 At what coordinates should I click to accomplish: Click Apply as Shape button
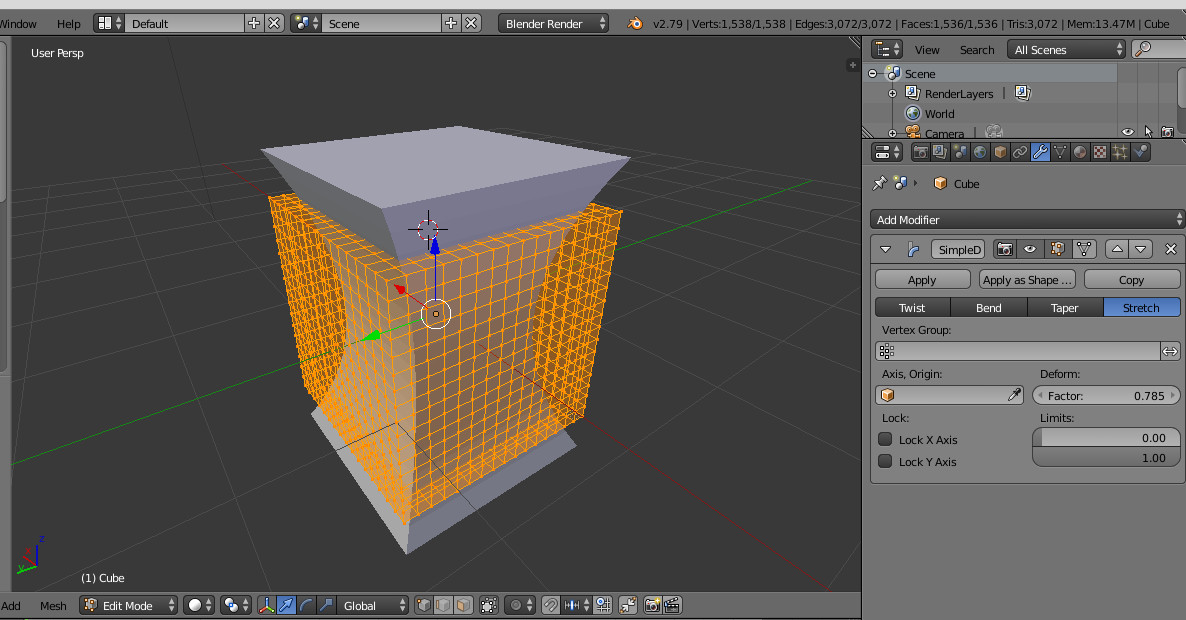(1026, 279)
